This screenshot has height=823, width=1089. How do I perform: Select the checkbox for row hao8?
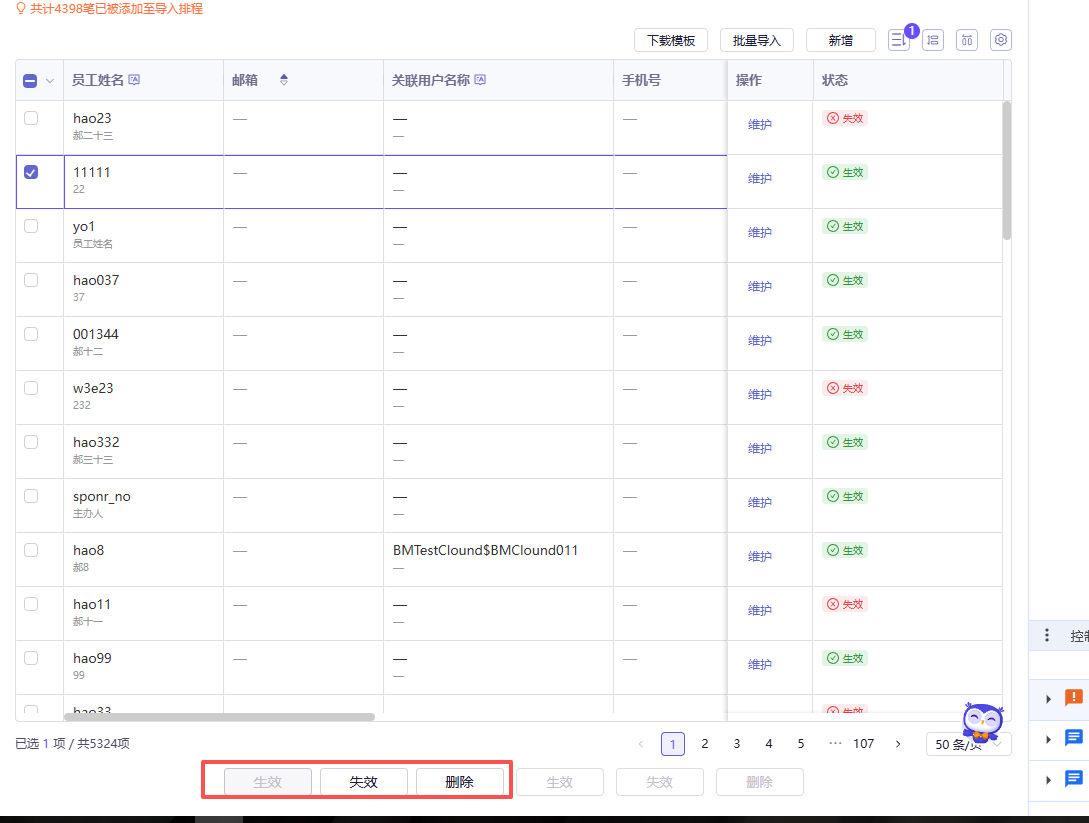coord(31,550)
